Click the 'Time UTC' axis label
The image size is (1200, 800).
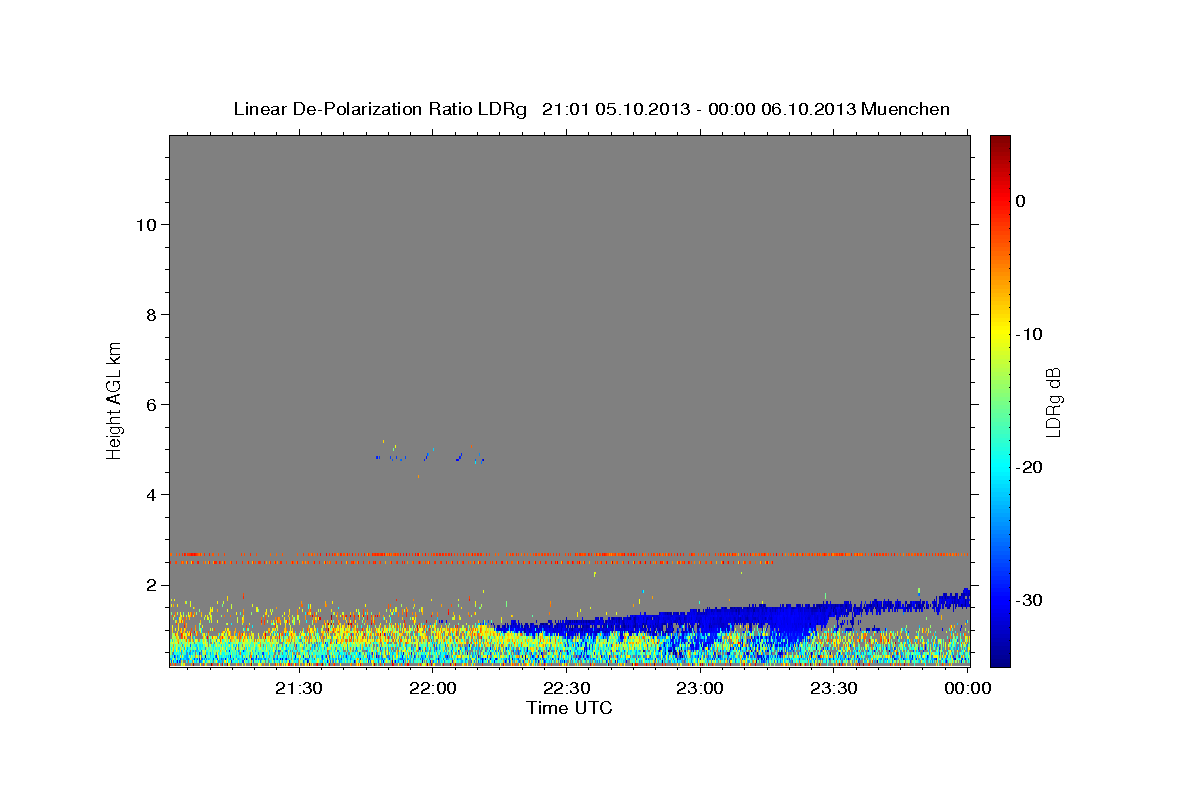click(569, 708)
